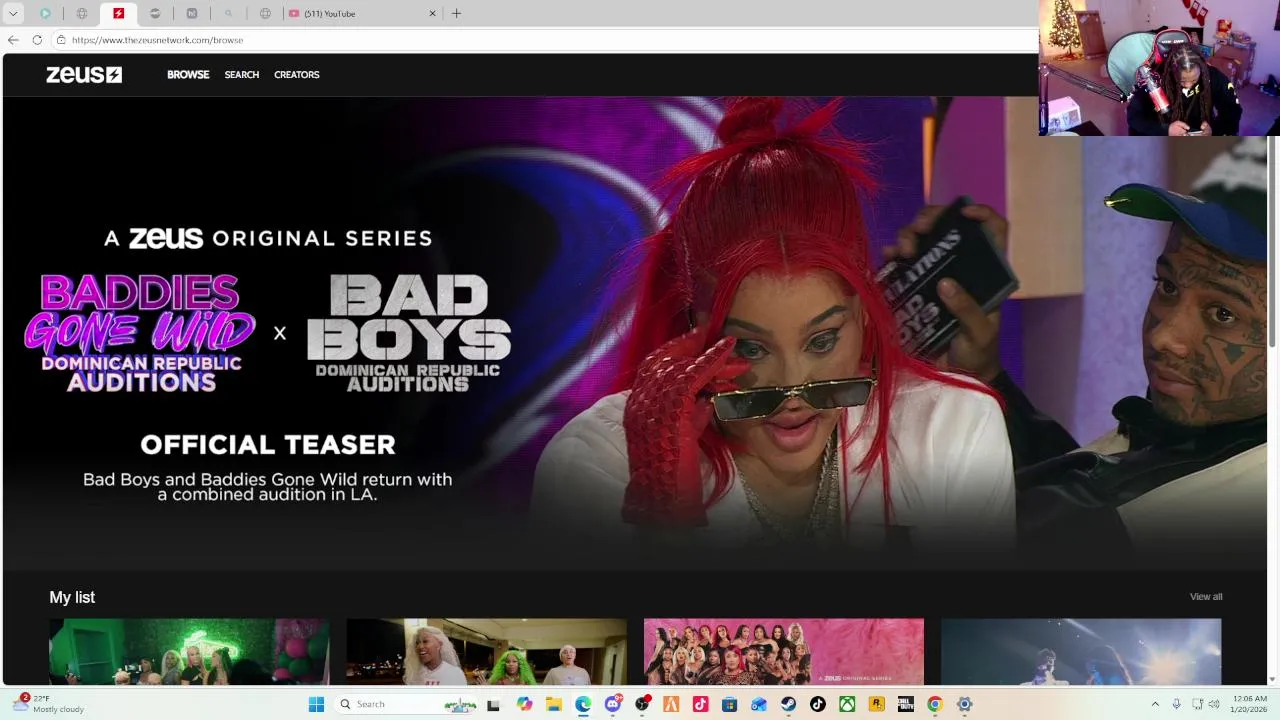
Task: Switch to the (511) YouTube tab
Action: (360, 14)
